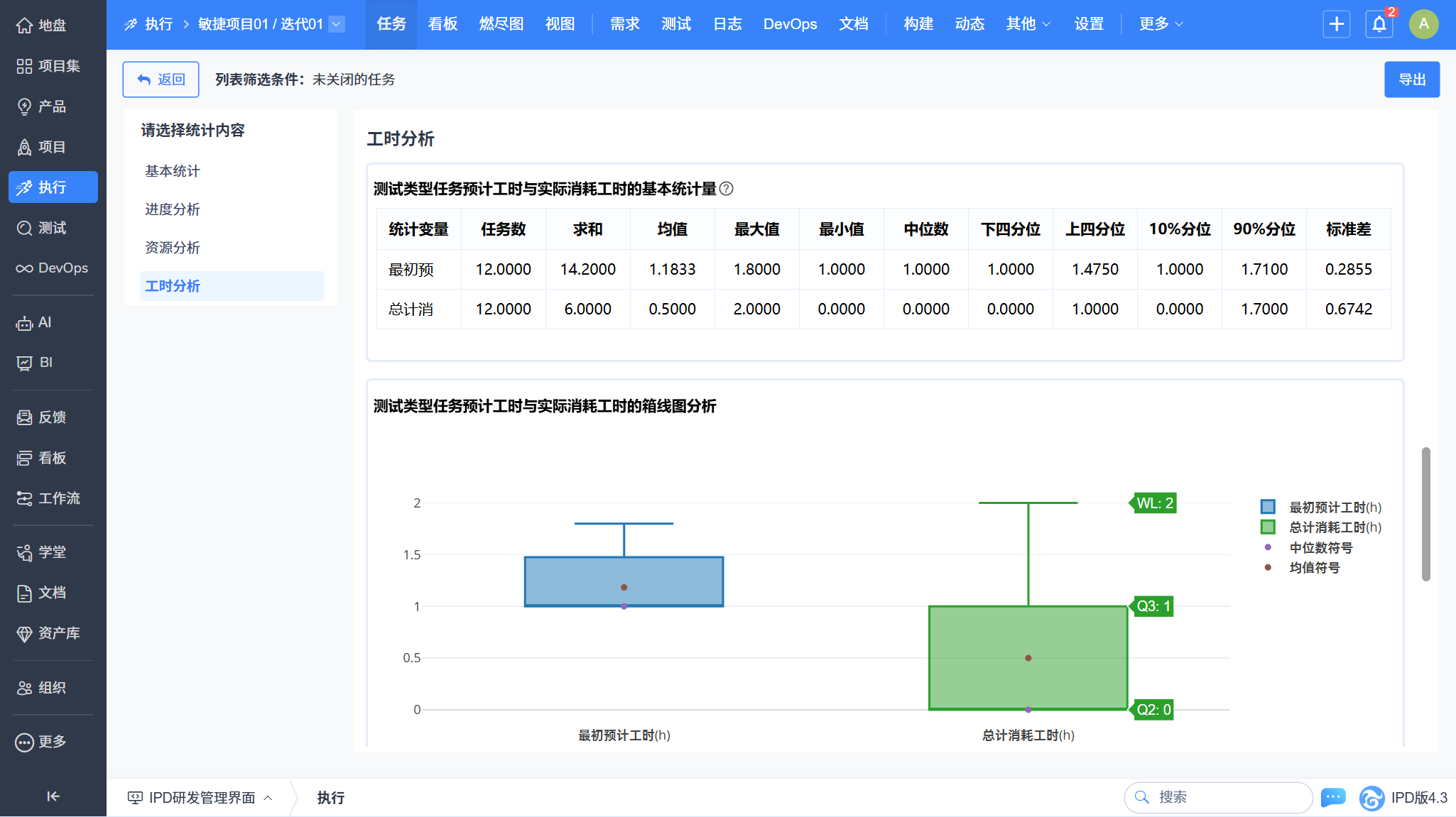Go to BI in the sidebar

pos(45,363)
